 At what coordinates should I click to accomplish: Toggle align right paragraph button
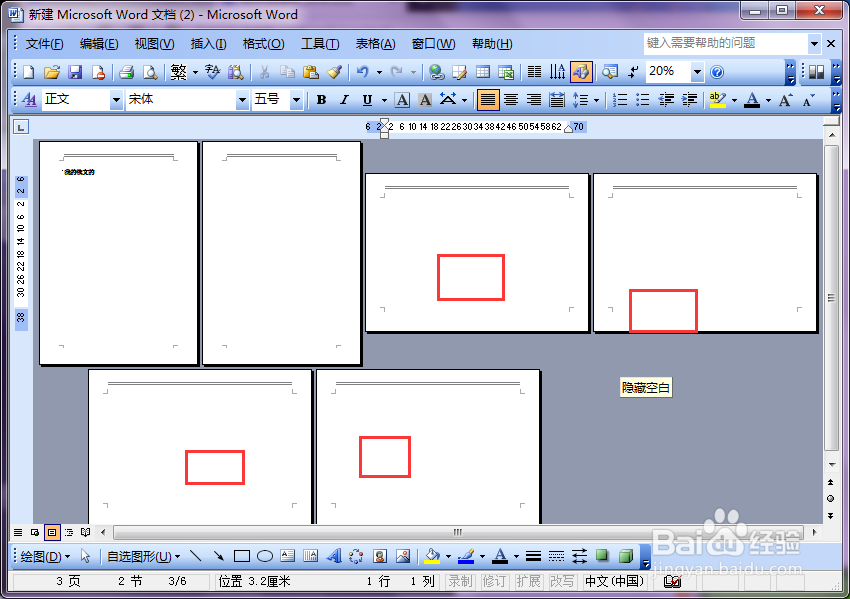(x=534, y=100)
